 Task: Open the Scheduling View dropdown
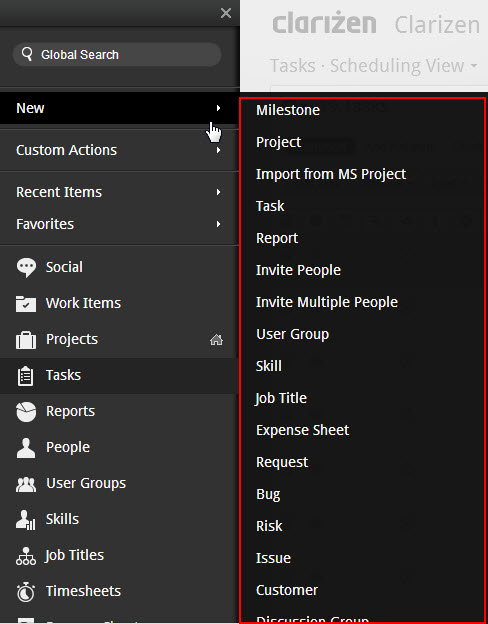pyautogui.click(x=474, y=66)
